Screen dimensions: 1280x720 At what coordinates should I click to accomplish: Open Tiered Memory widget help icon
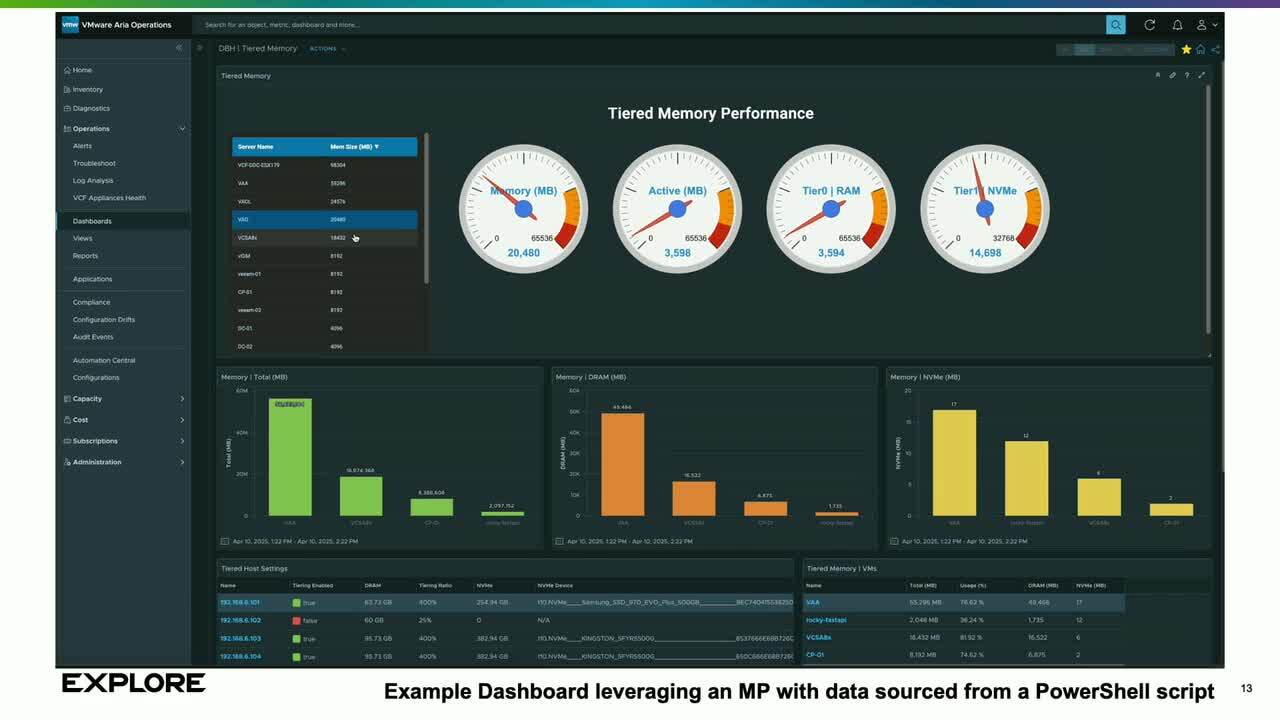pyautogui.click(x=1187, y=75)
